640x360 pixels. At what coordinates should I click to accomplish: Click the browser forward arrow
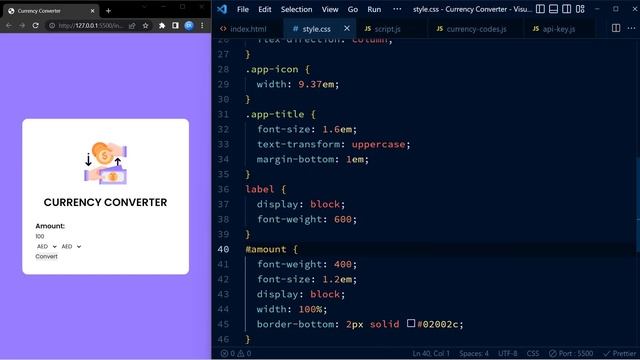click(22, 25)
